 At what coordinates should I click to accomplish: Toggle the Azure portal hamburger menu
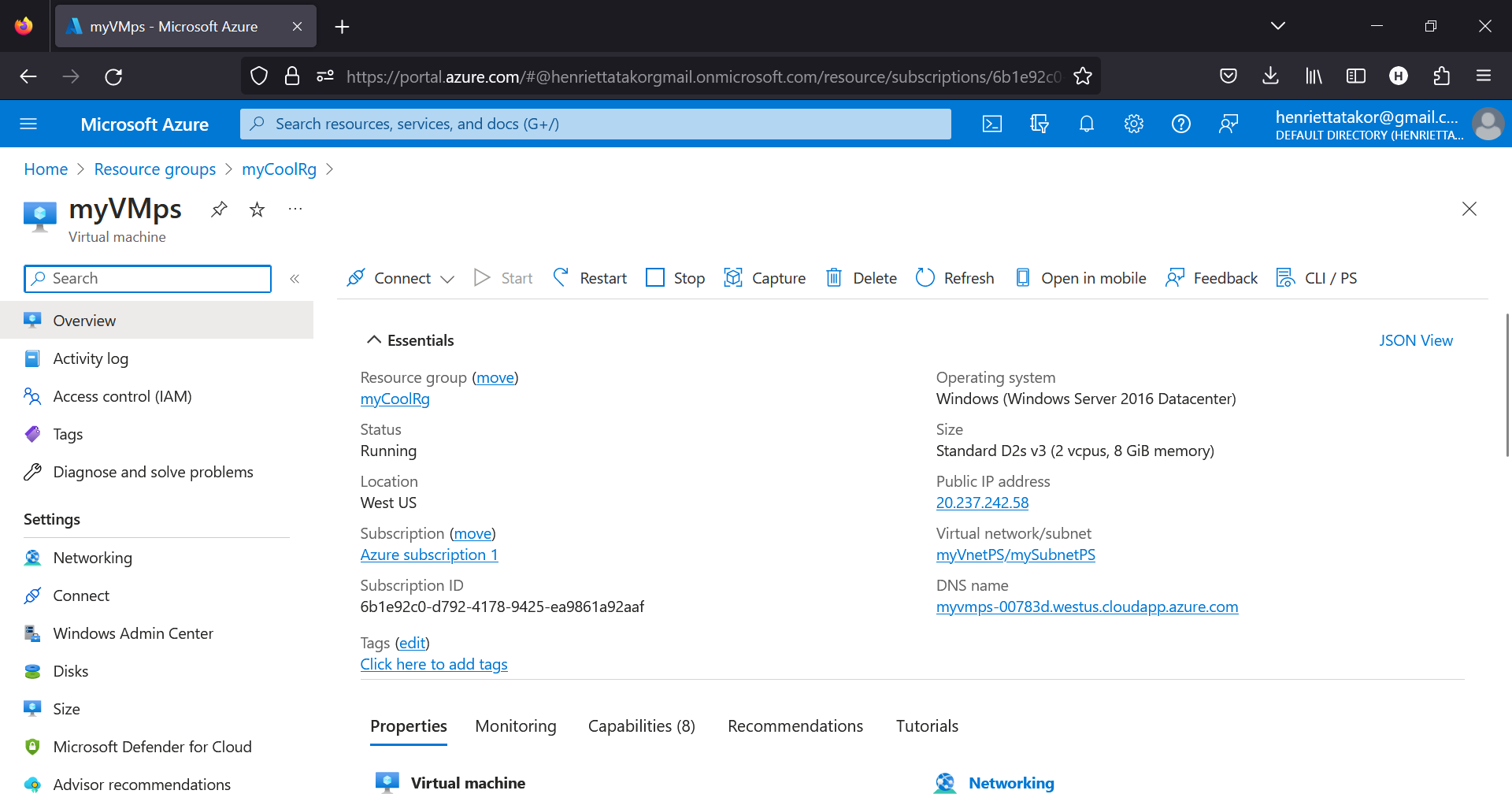point(28,124)
